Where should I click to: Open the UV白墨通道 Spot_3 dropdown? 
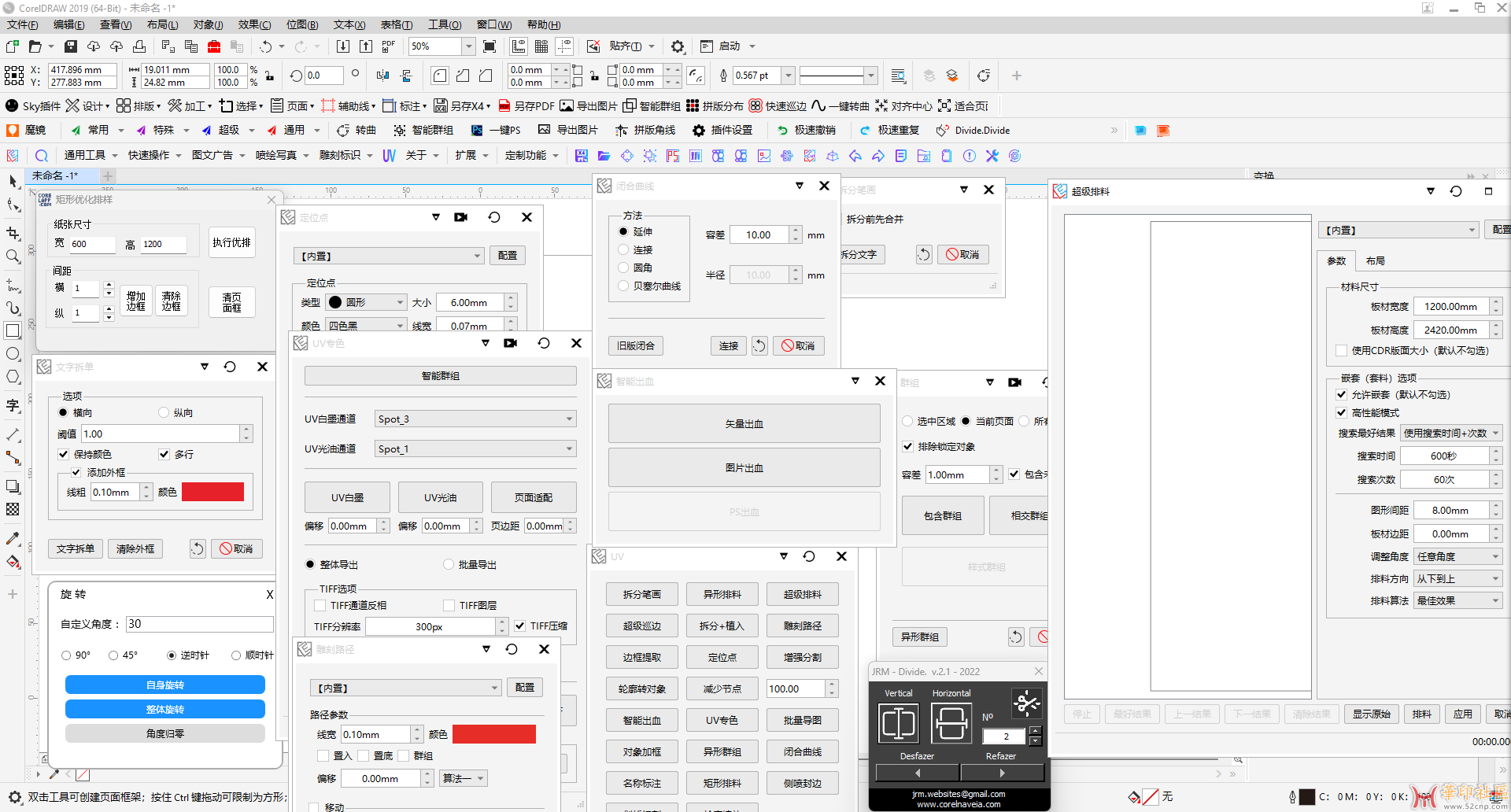click(x=475, y=419)
